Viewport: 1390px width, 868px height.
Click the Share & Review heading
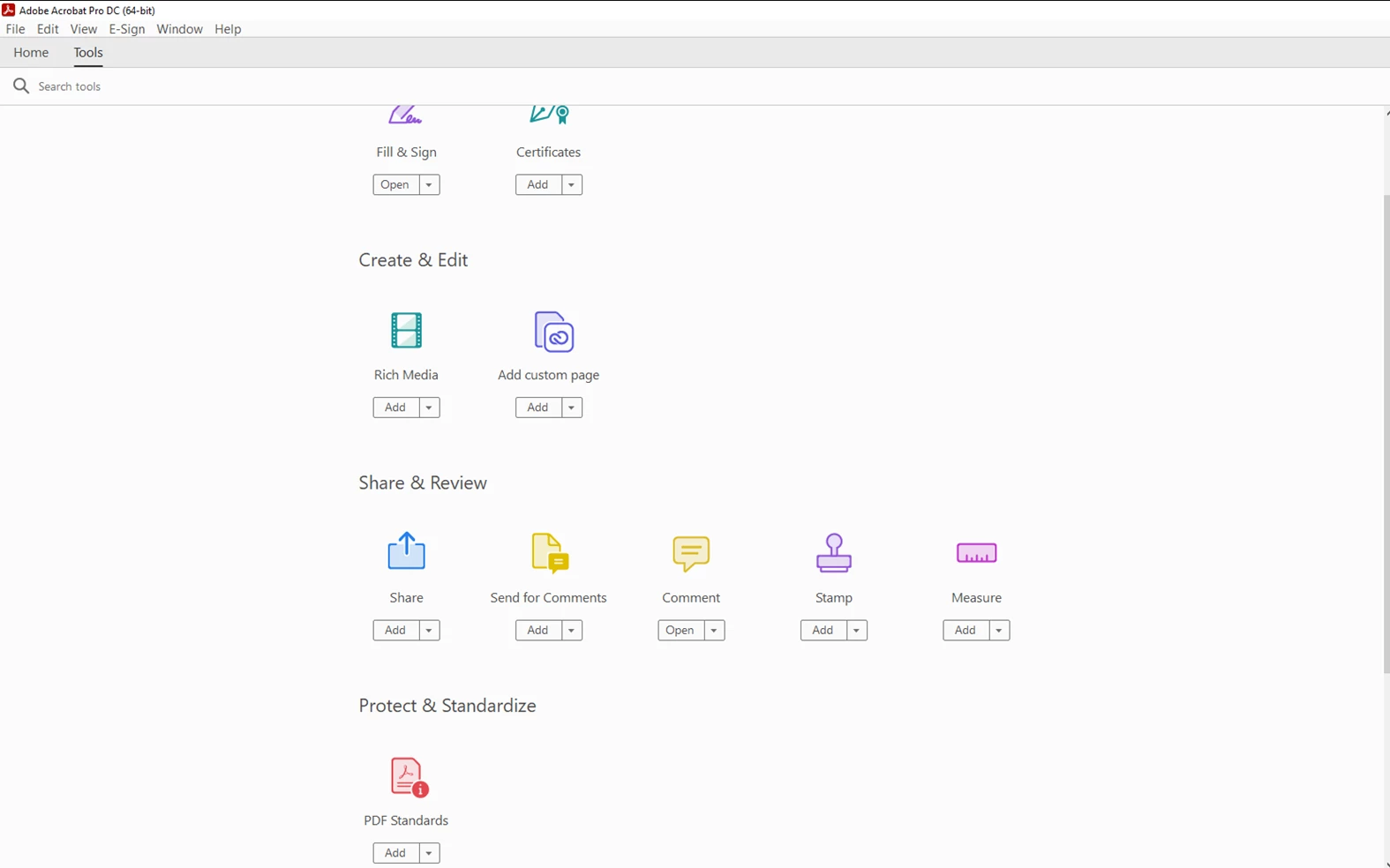coord(423,483)
